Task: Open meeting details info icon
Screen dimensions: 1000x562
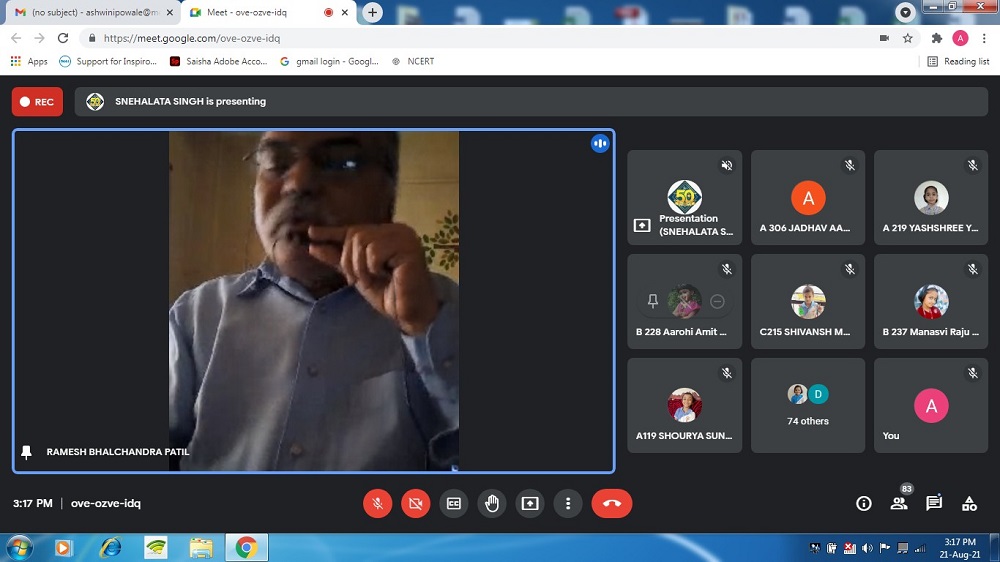Action: tap(864, 503)
